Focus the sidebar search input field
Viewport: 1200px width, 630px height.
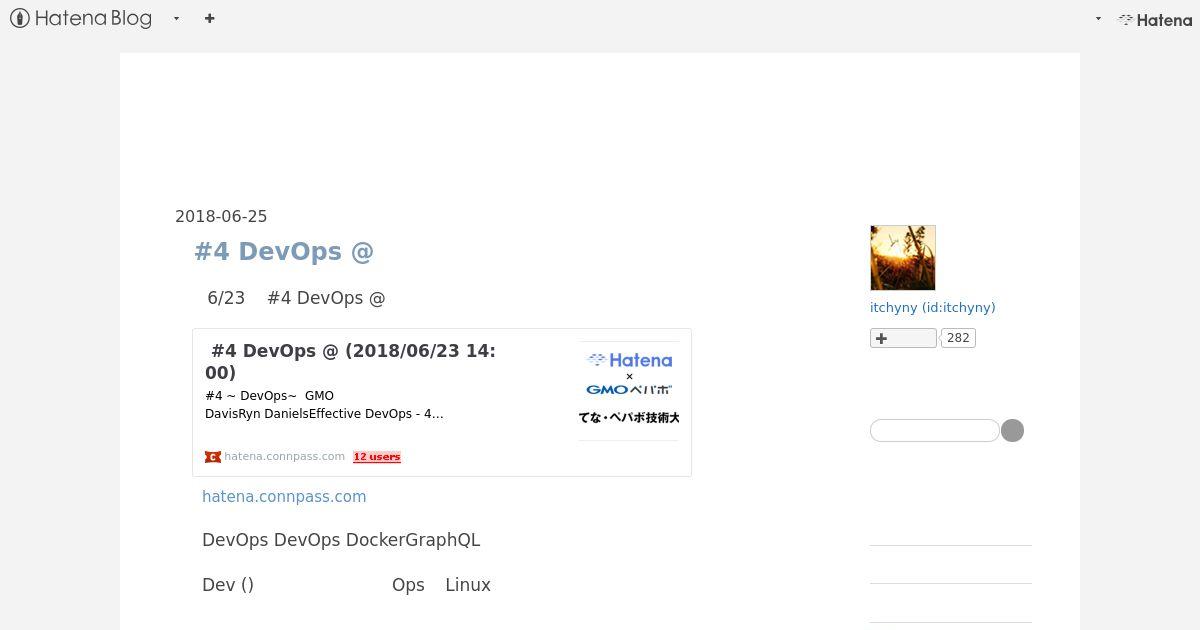pyautogui.click(x=935, y=430)
